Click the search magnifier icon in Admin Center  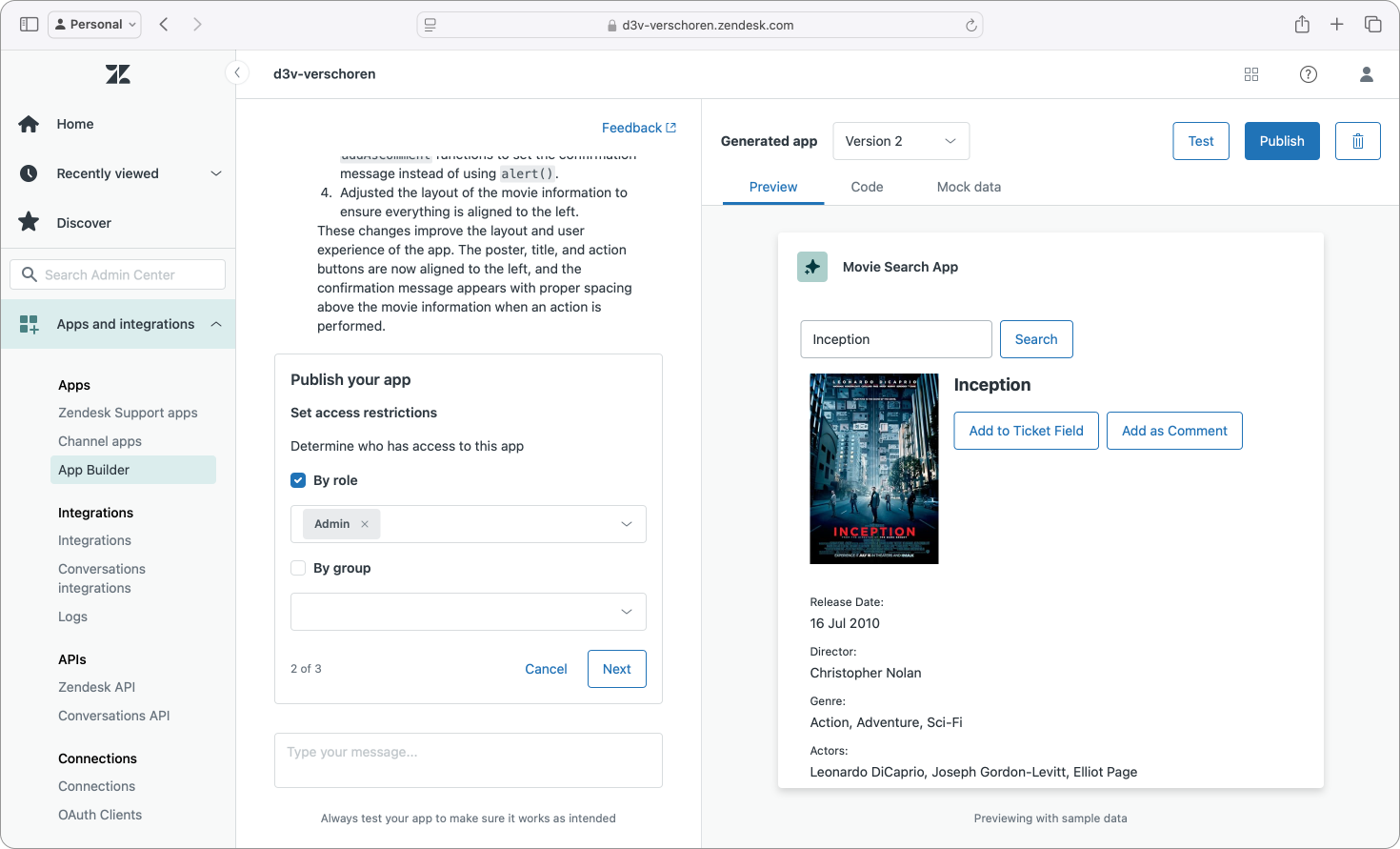tap(30, 274)
